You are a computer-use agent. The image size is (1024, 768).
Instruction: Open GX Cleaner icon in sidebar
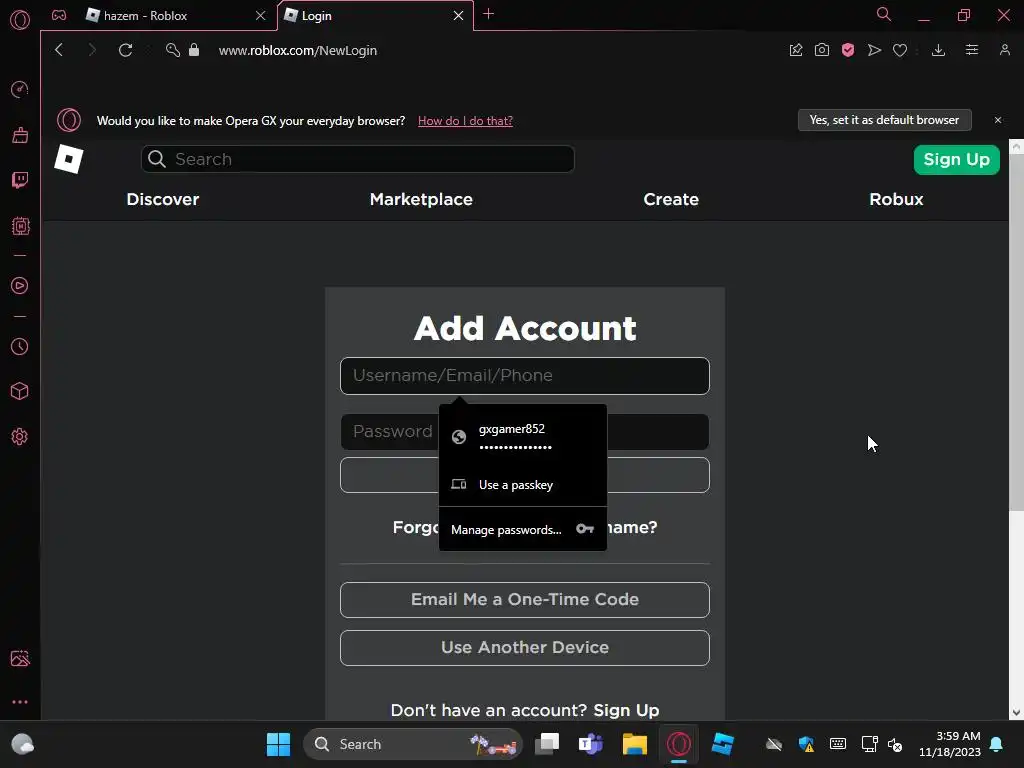pos(20,135)
